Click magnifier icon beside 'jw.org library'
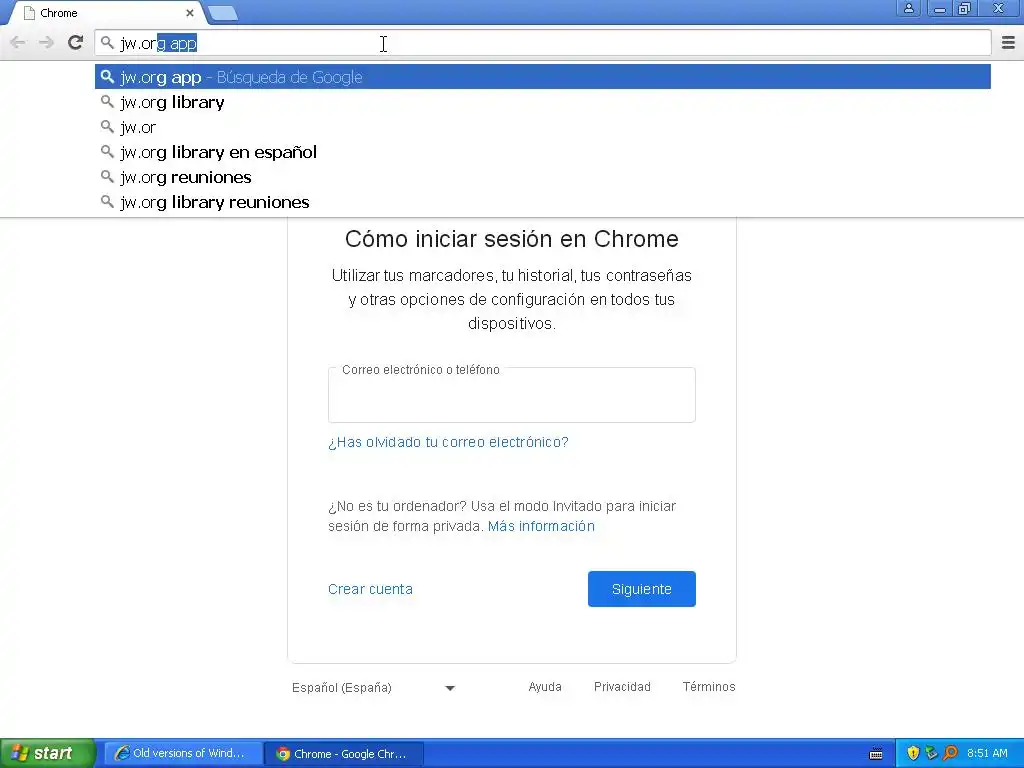 (x=107, y=101)
